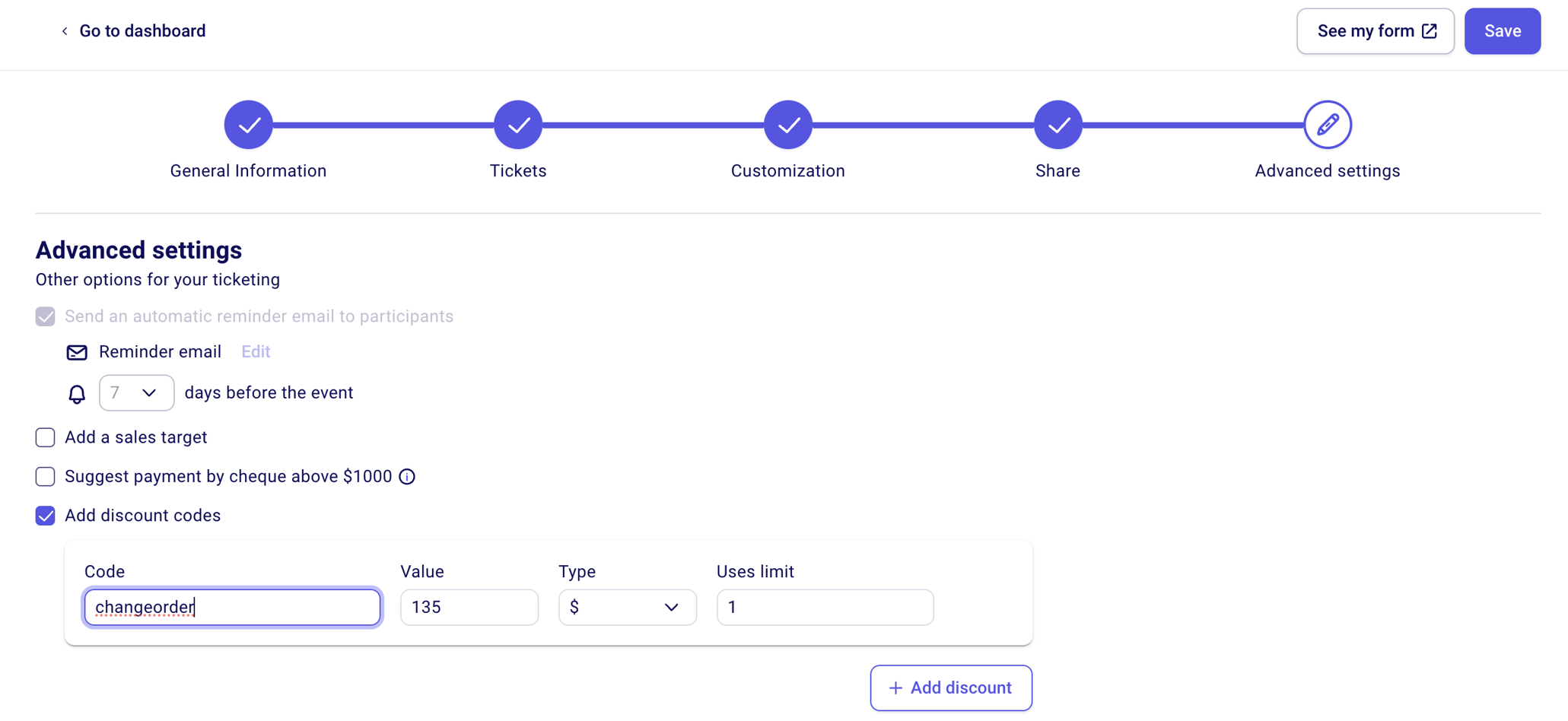The image size is (1568, 721).
Task: Click the info icon next to cheque payment option
Action: click(x=407, y=476)
